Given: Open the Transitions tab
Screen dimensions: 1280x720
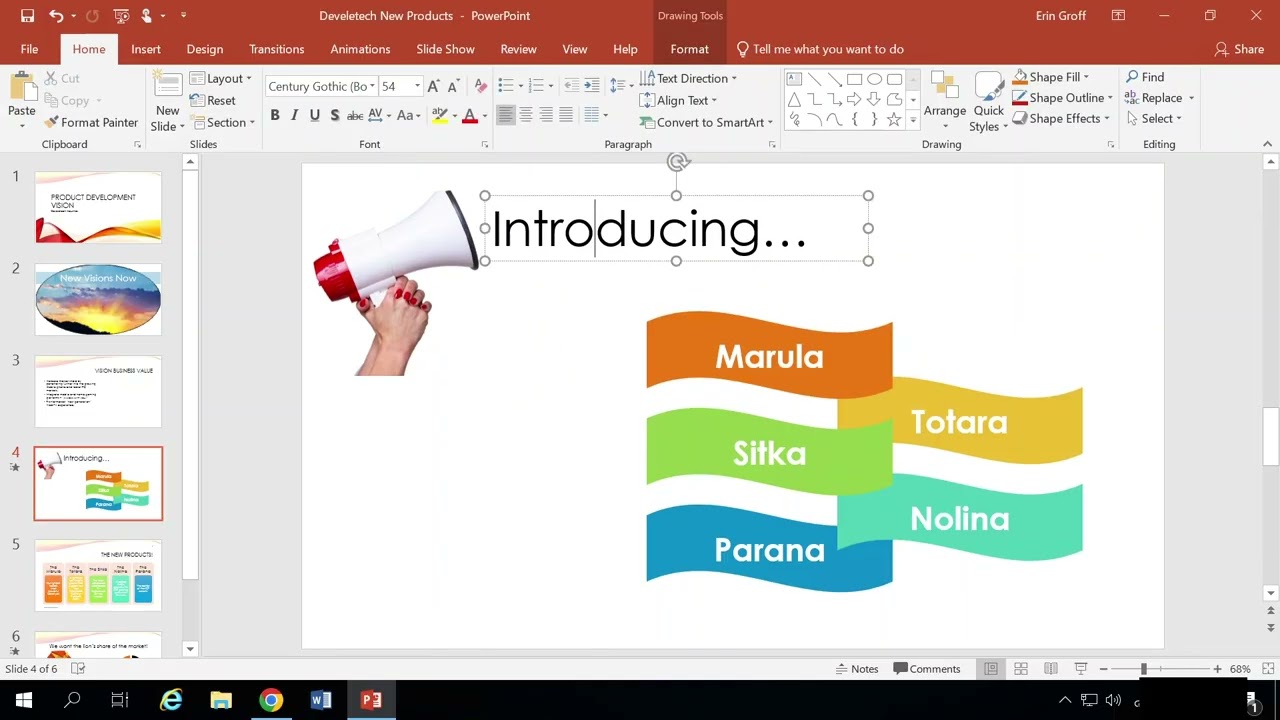Looking at the screenshot, I should (277, 49).
